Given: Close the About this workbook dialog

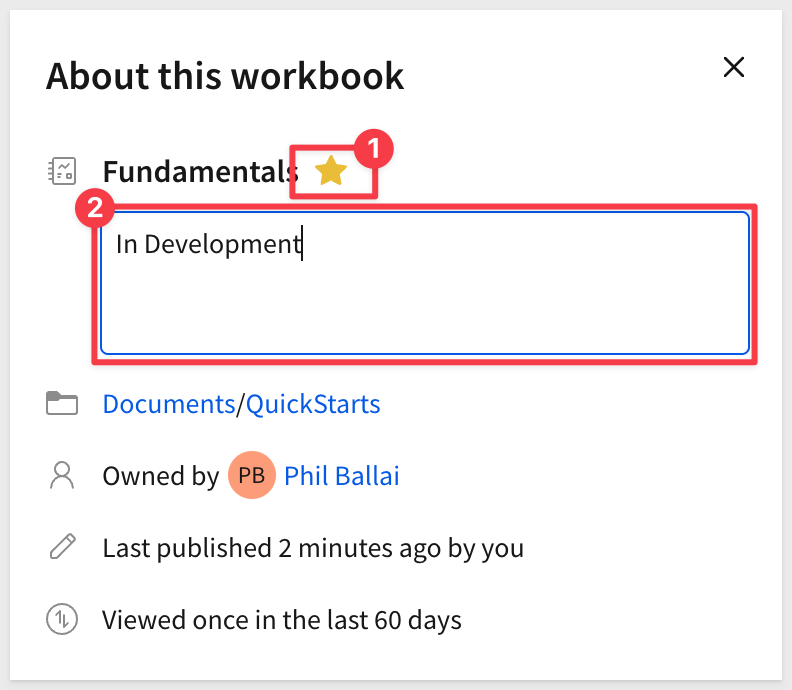Looking at the screenshot, I should tap(733, 67).
